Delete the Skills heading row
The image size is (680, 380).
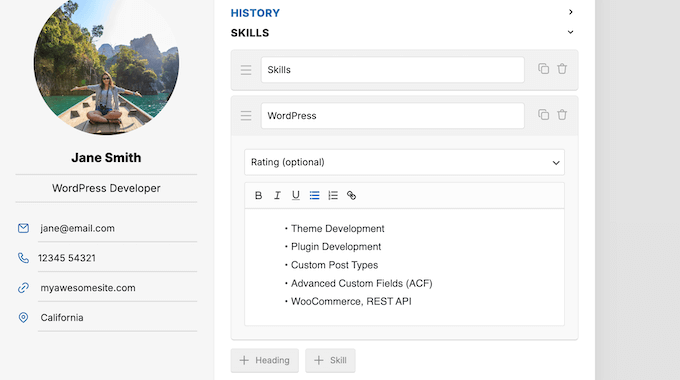(x=562, y=69)
